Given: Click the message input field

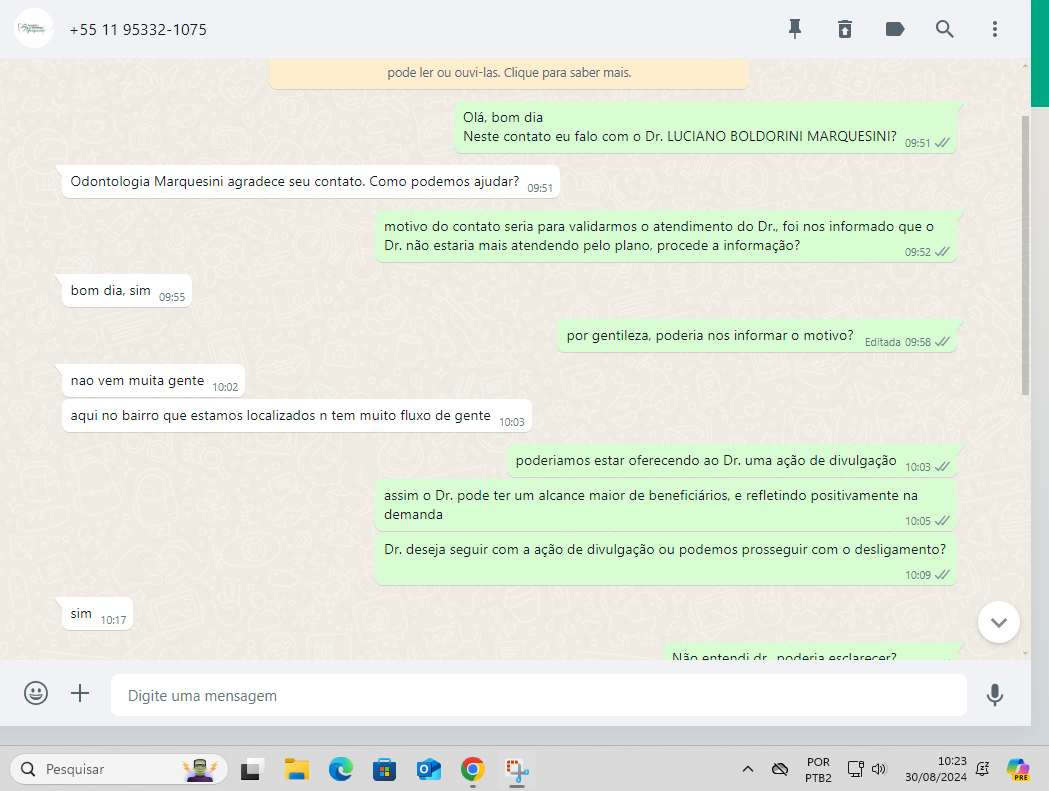Looking at the screenshot, I should pyautogui.click(x=539, y=695).
